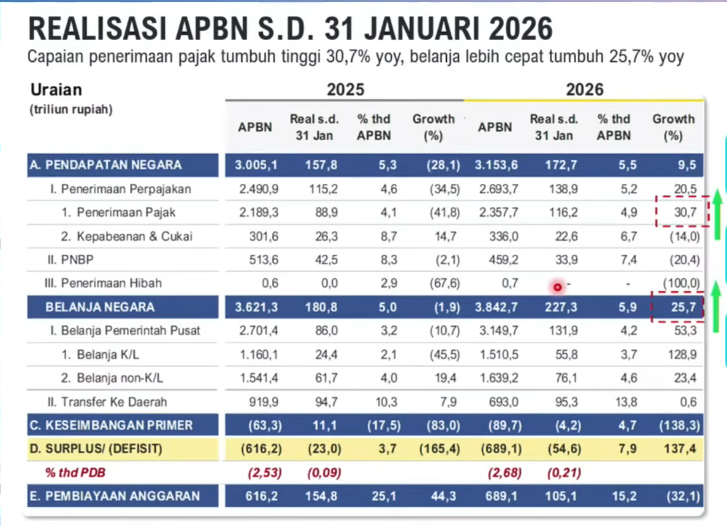Click the 137,4 deficit growth value
The height and width of the screenshot is (526, 727).
[x=674, y=451]
